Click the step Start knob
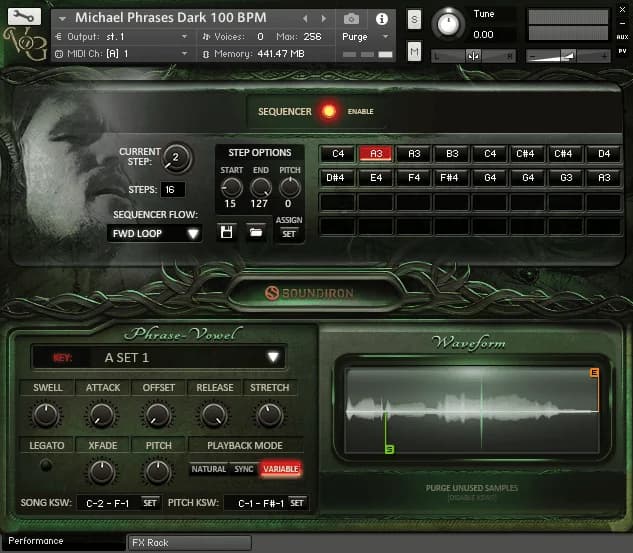Screen dimensions: 633x553 [x=231, y=188]
